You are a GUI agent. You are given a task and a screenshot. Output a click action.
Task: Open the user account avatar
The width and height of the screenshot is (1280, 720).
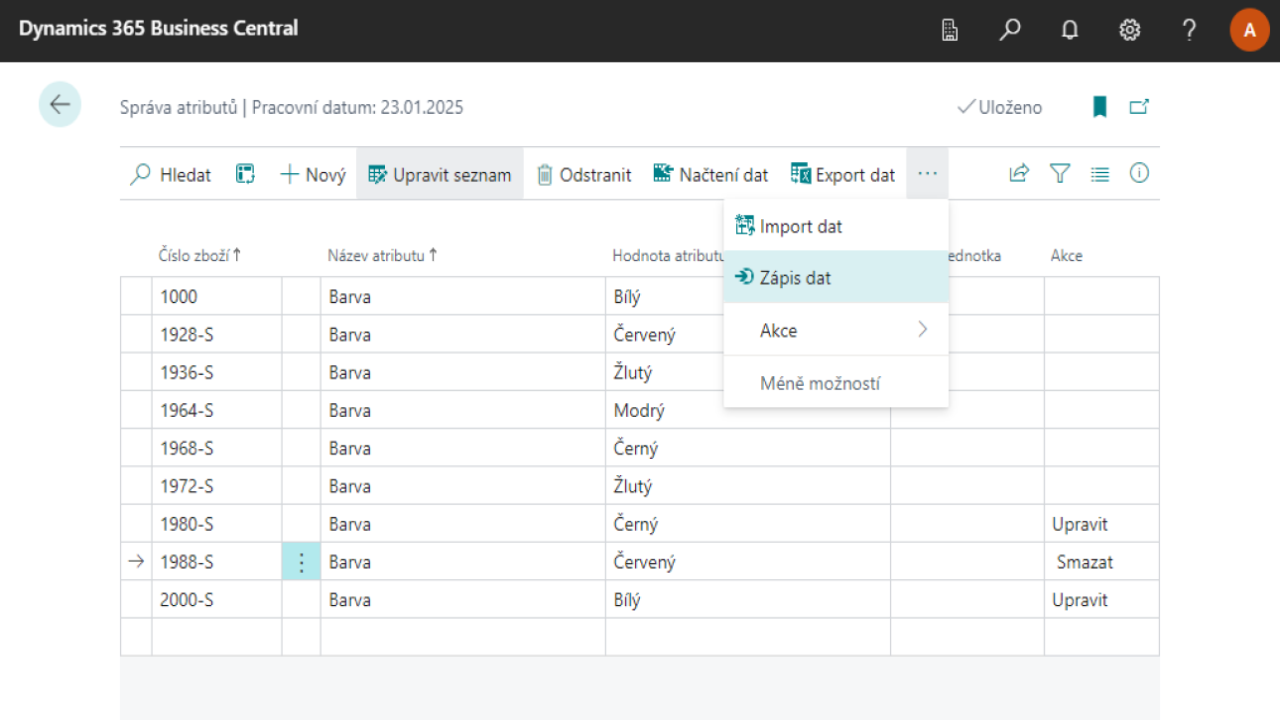tap(1249, 30)
